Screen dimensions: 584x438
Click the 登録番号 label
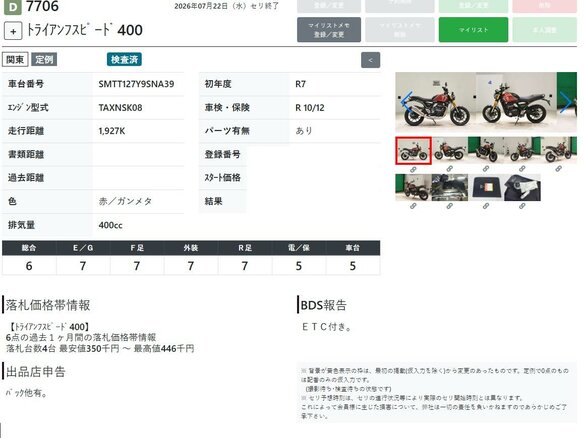tap(222, 154)
